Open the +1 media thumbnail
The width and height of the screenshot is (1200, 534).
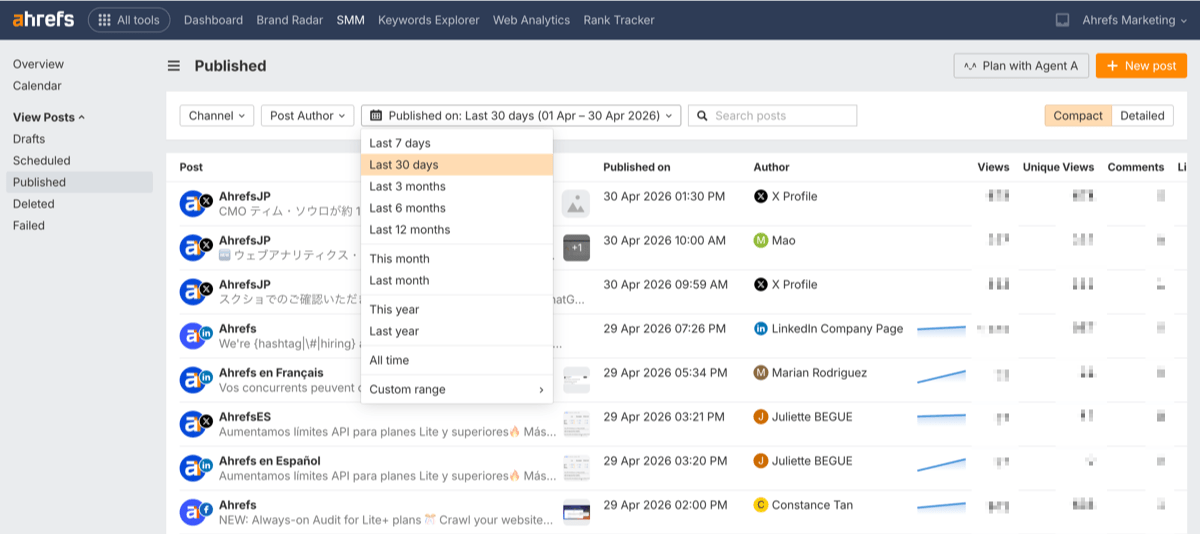[x=577, y=248]
